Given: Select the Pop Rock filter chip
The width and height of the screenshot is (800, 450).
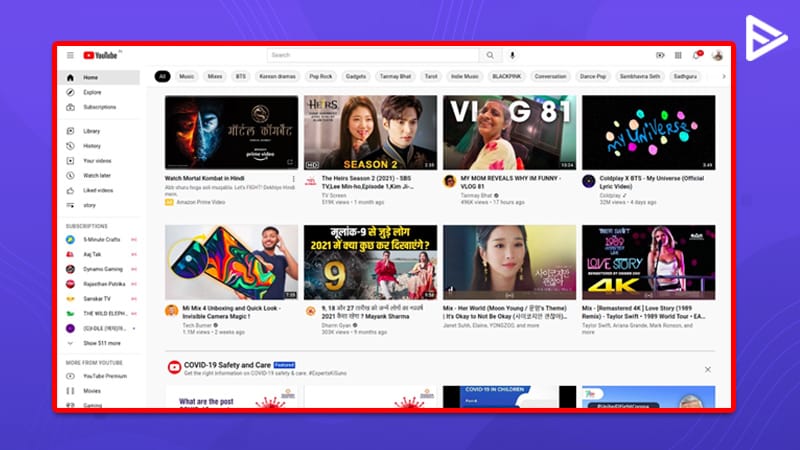Looking at the screenshot, I should 320,77.
